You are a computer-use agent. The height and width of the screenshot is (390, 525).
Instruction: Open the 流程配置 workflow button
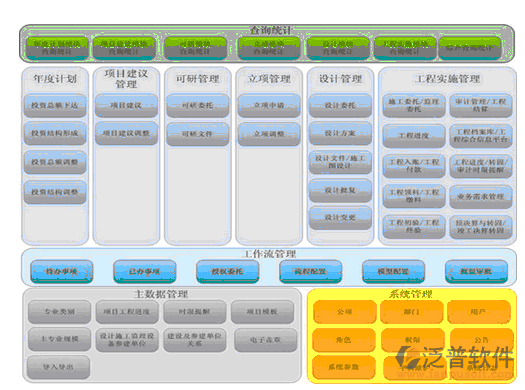(310, 271)
